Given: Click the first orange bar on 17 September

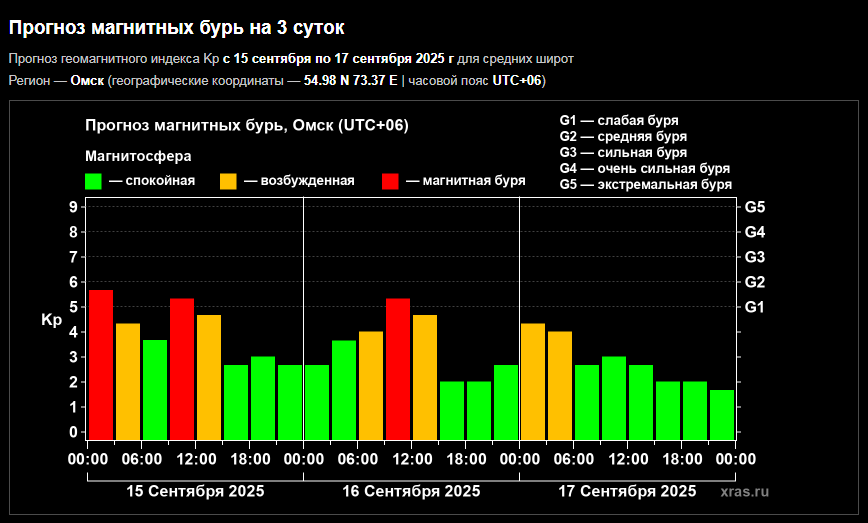Looking at the screenshot, I should (533, 381).
